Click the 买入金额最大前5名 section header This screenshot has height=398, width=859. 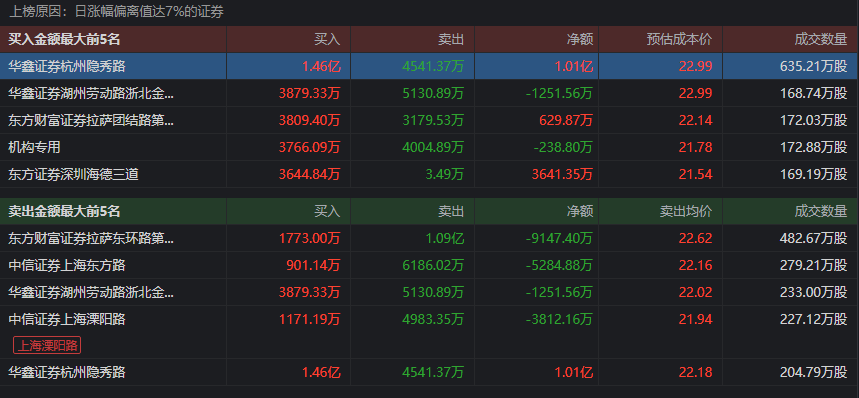pyautogui.click(x=64, y=39)
